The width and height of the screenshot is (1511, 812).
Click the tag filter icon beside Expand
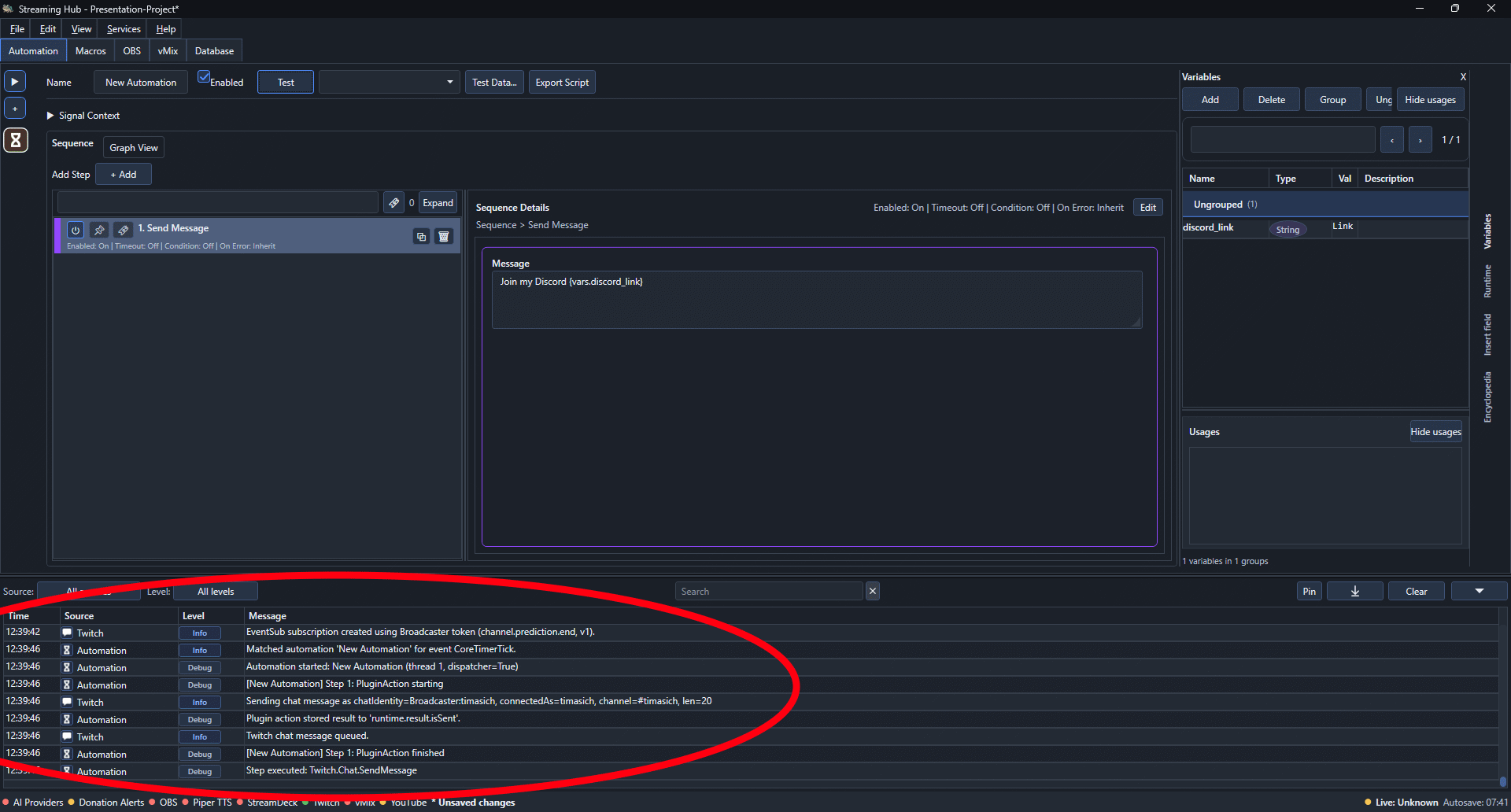click(393, 203)
